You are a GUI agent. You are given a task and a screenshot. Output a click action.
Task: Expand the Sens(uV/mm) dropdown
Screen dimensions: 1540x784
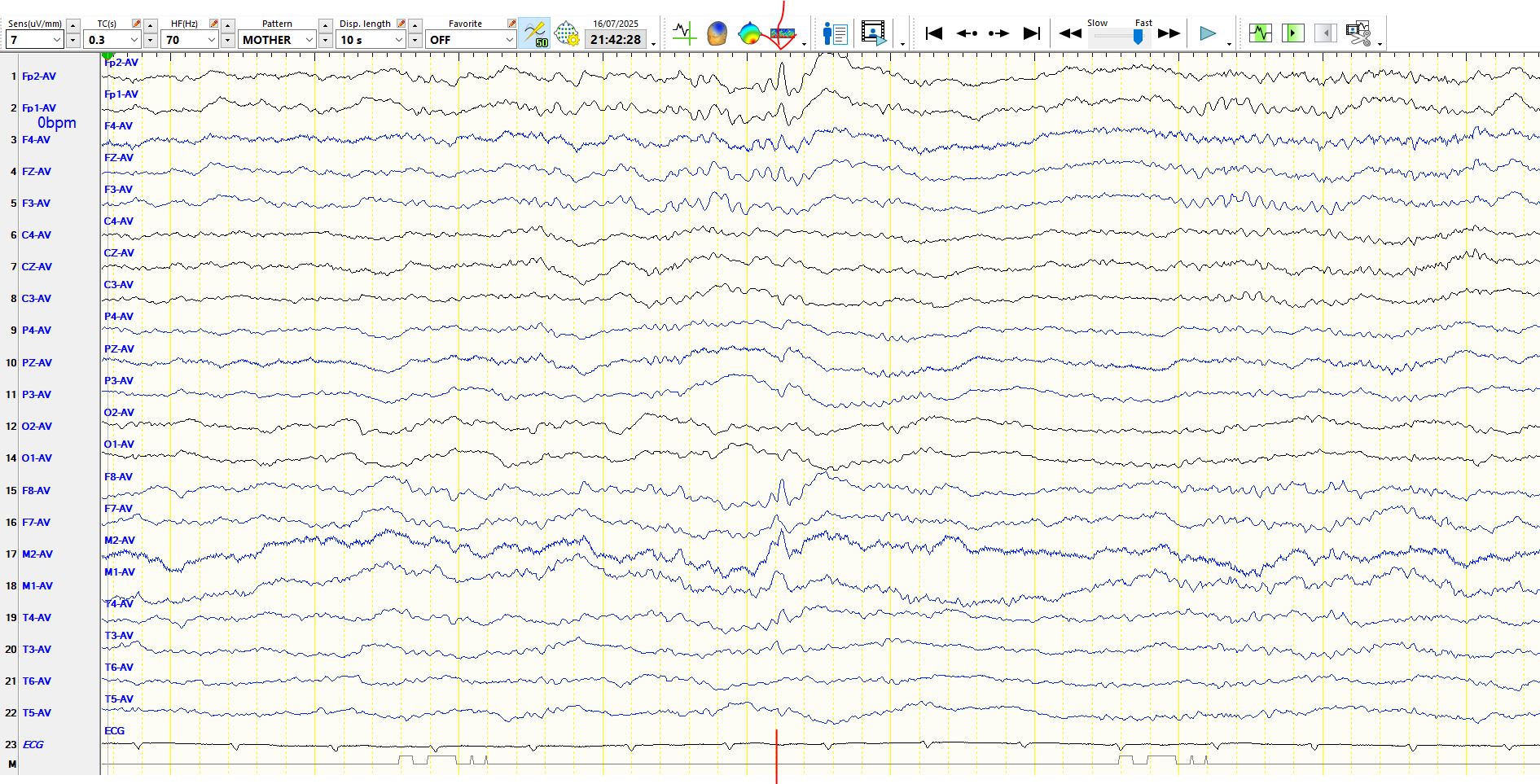click(x=56, y=40)
